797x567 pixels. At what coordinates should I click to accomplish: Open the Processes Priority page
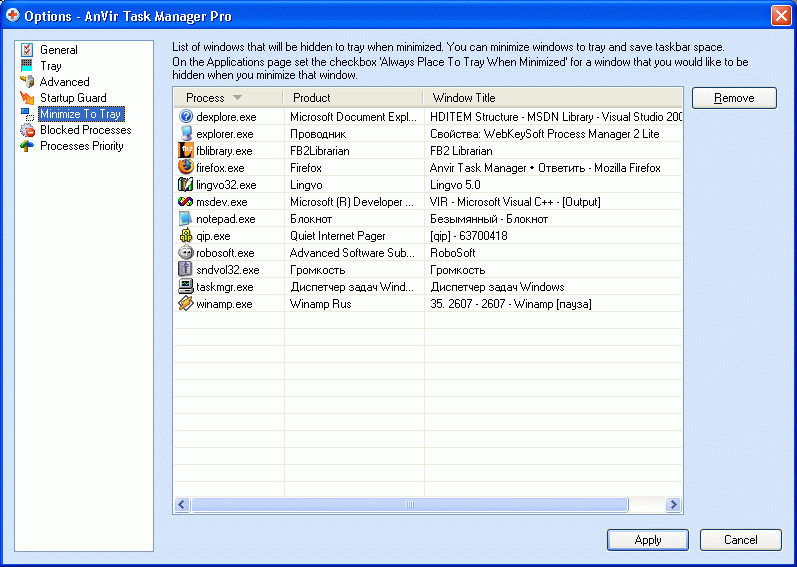81,146
